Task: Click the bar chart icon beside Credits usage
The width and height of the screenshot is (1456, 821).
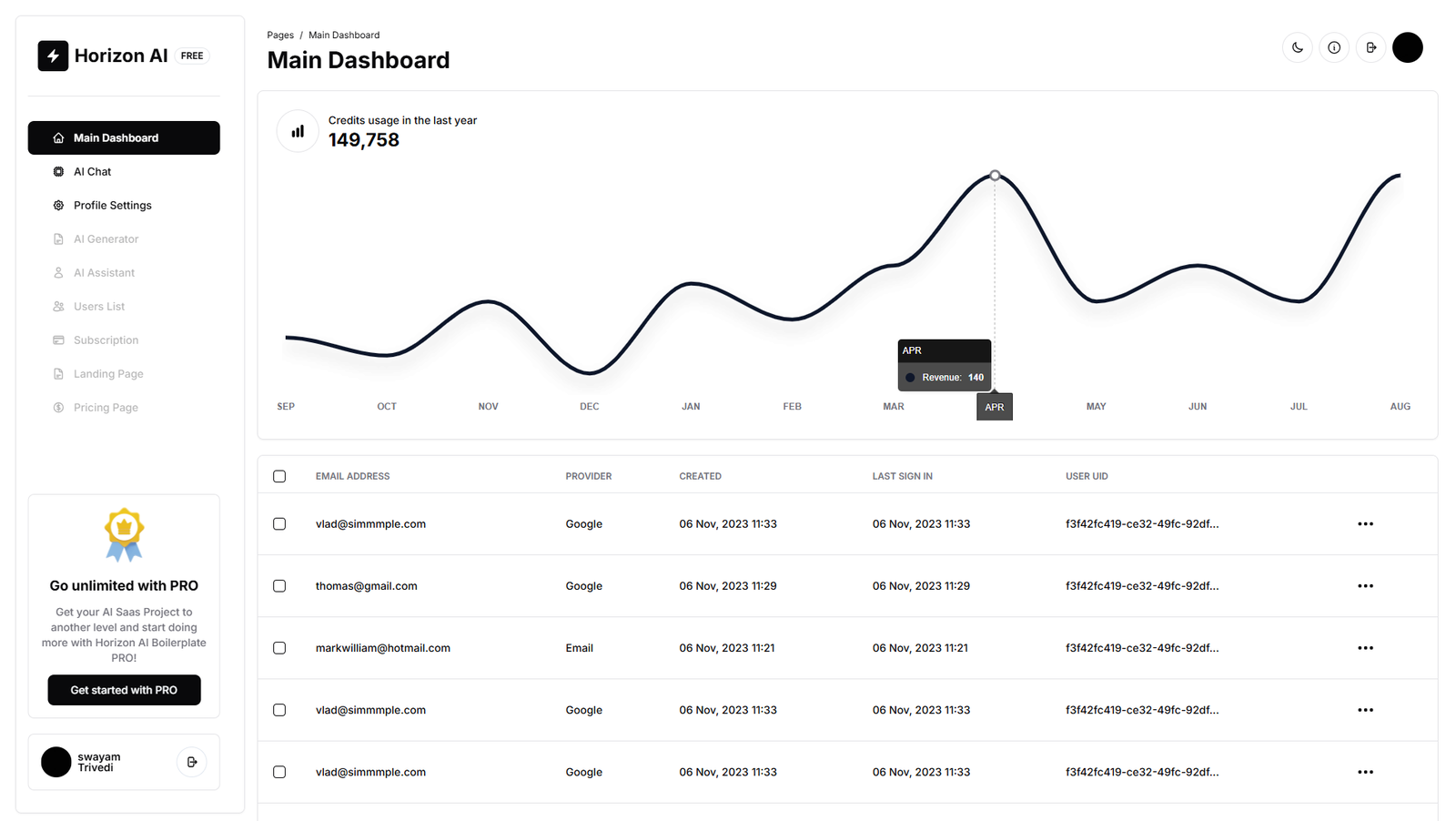Action: pos(298,131)
